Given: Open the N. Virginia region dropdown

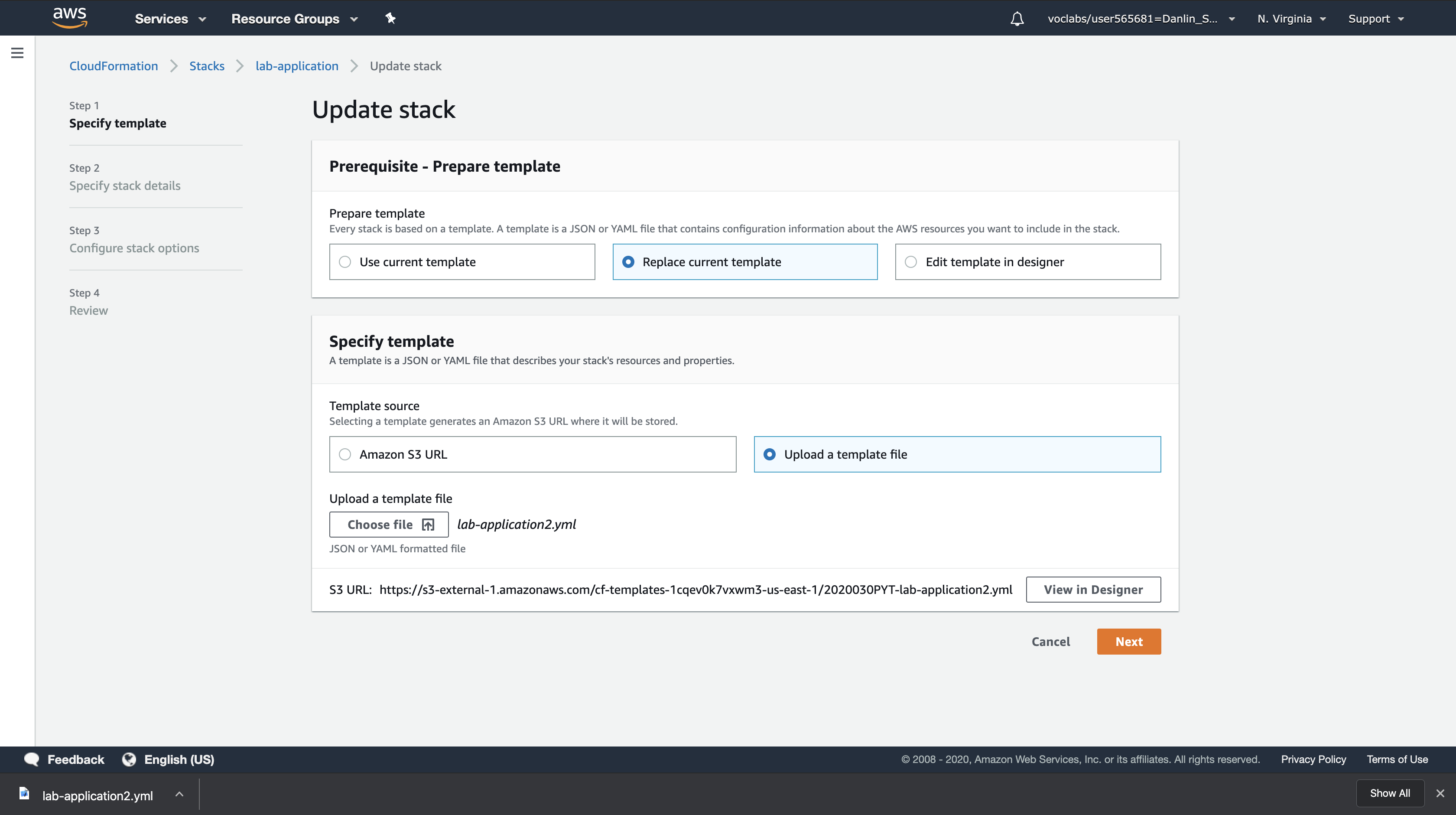Looking at the screenshot, I should (x=1291, y=19).
